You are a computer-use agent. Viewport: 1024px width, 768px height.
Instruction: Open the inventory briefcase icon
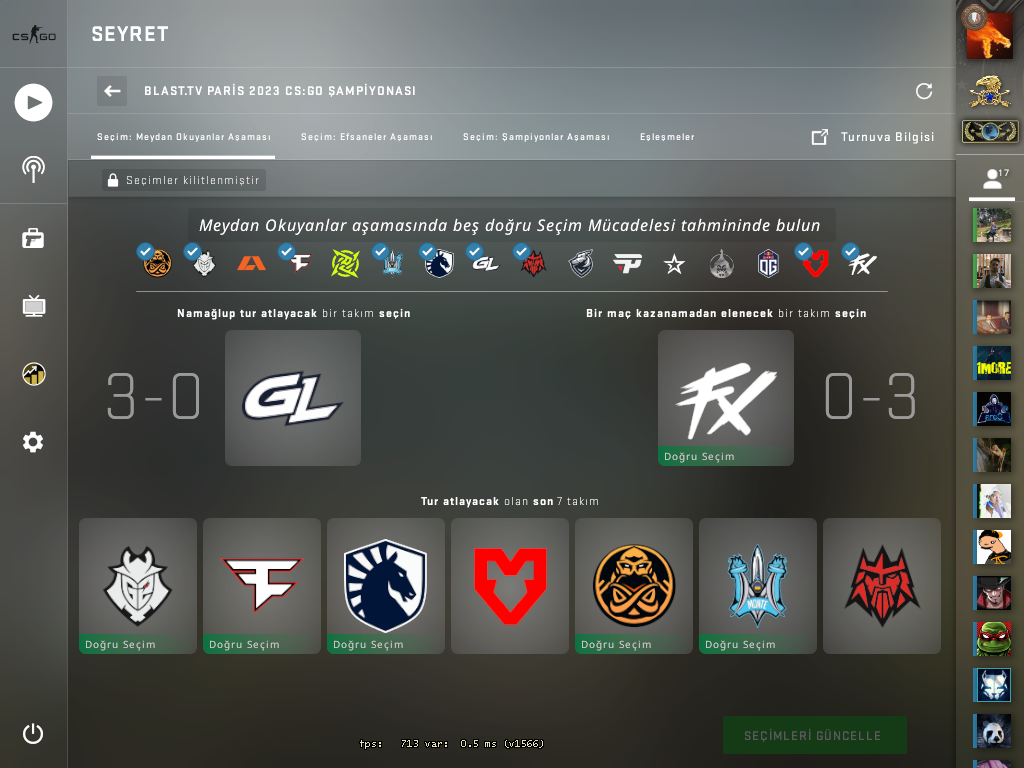click(x=33, y=238)
